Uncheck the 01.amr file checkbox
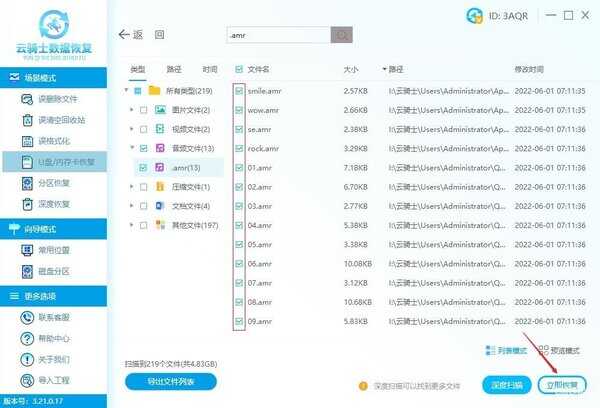600x408 pixels. click(239, 168)
